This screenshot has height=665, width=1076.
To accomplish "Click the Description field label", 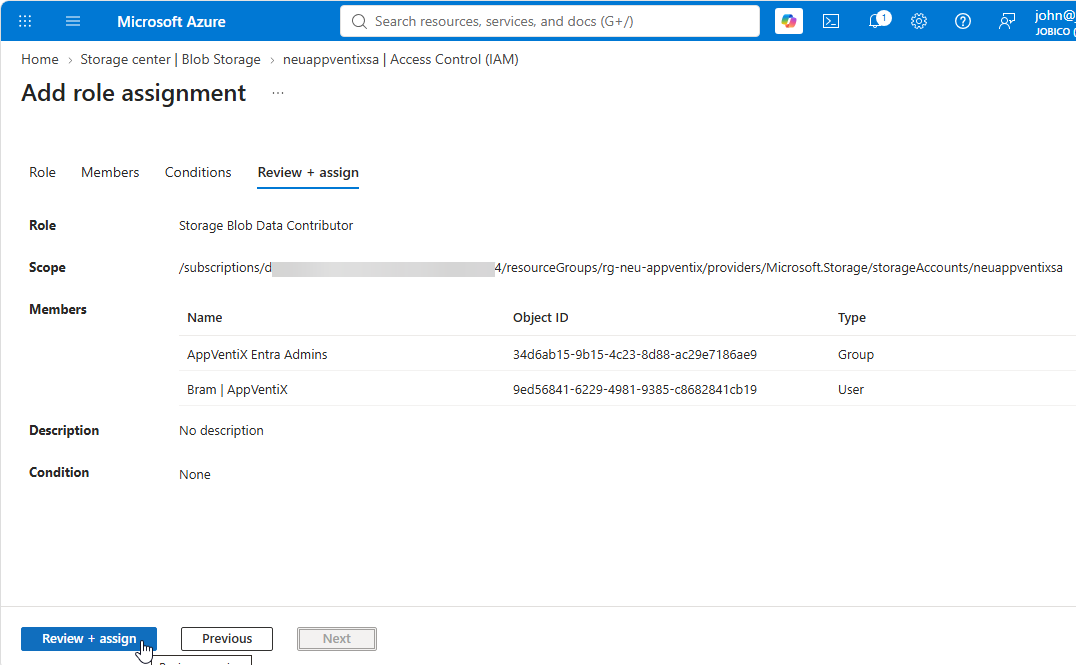I will [x=64, y=430].
